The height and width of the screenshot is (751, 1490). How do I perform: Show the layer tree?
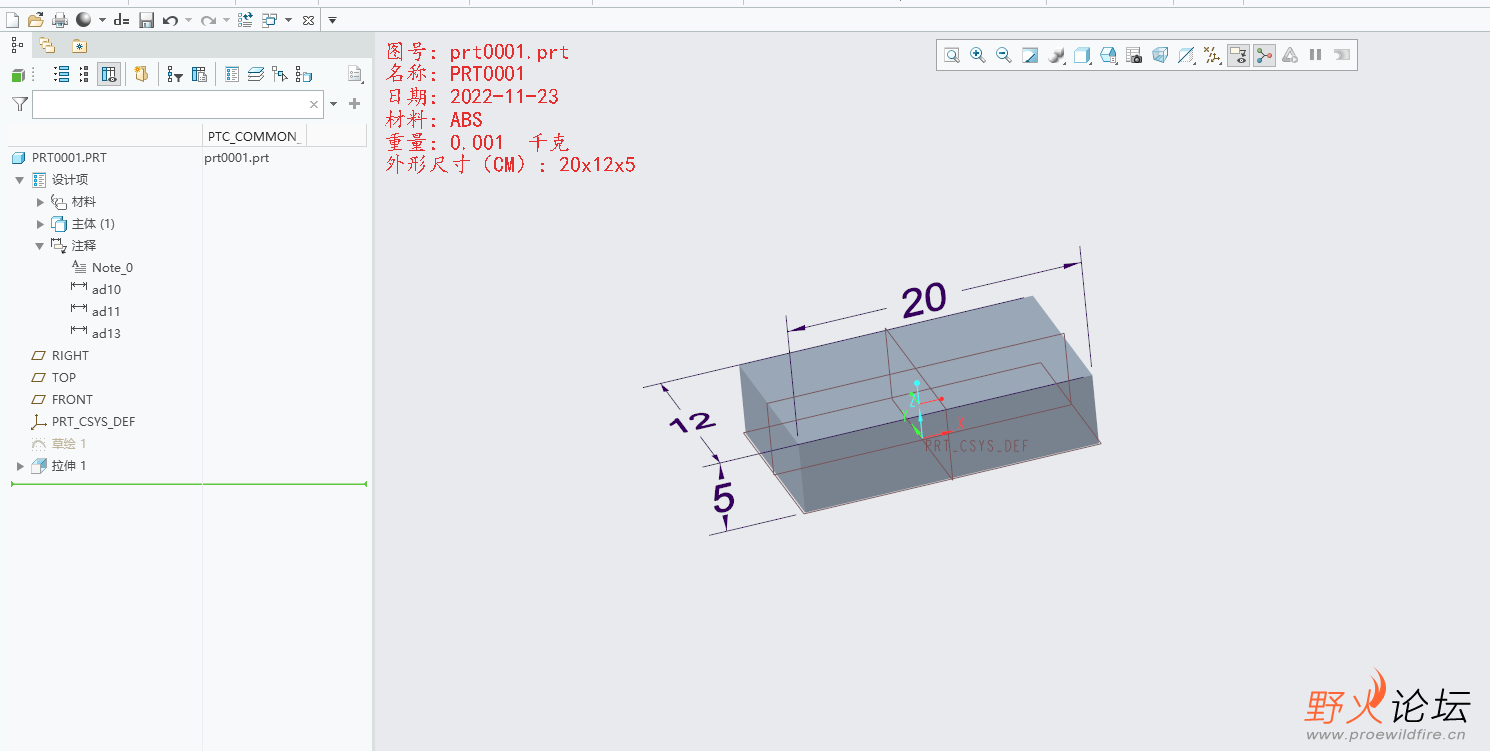256,74
